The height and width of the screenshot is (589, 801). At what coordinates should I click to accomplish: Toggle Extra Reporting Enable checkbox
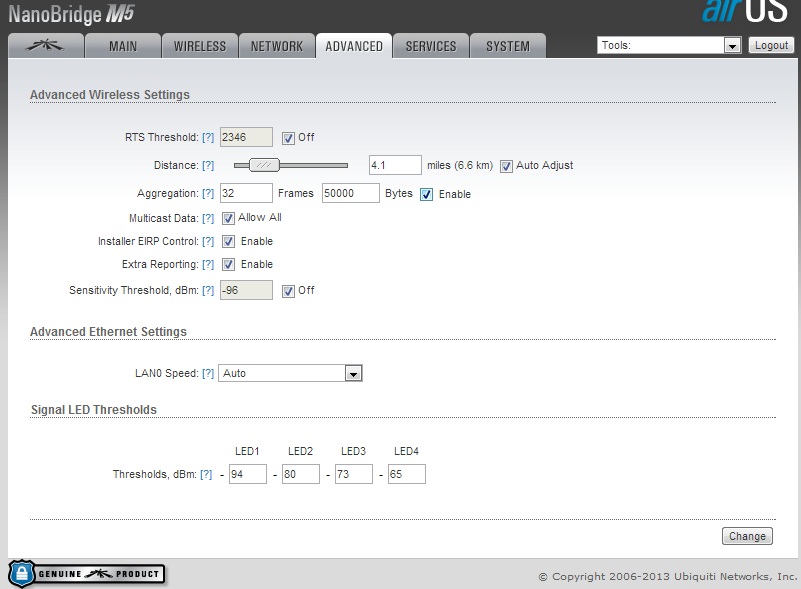coord(228,264)
